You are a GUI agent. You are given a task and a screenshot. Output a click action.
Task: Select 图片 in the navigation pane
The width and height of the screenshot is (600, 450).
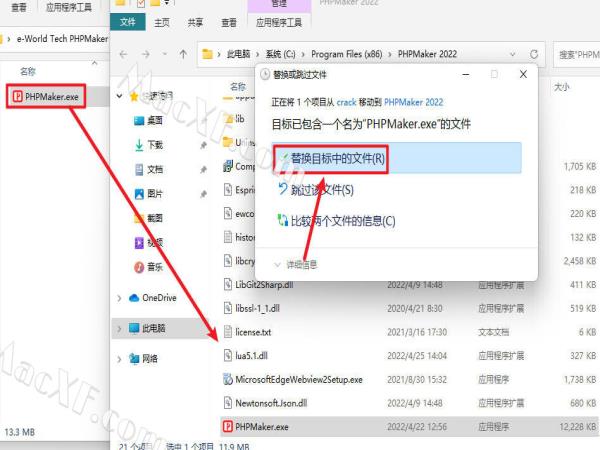148,194
